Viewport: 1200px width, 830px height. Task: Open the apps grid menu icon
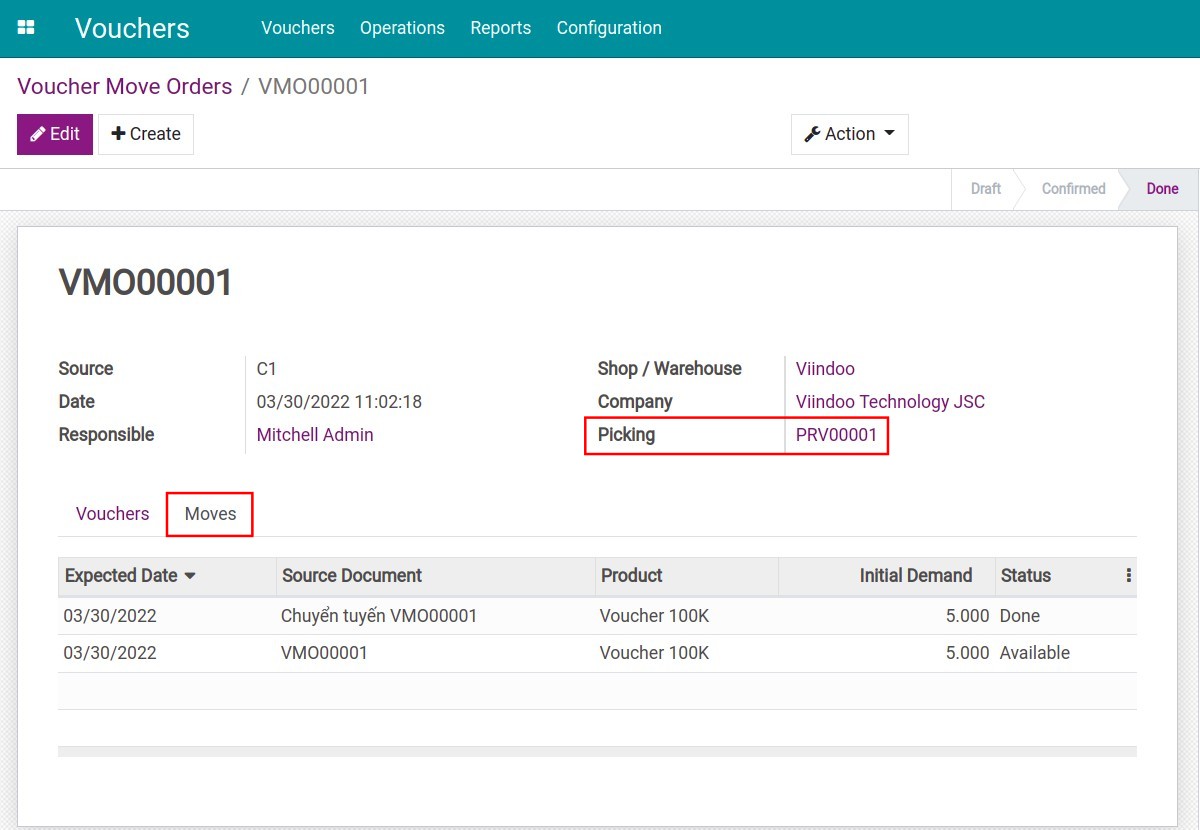(x=26, y=28)
